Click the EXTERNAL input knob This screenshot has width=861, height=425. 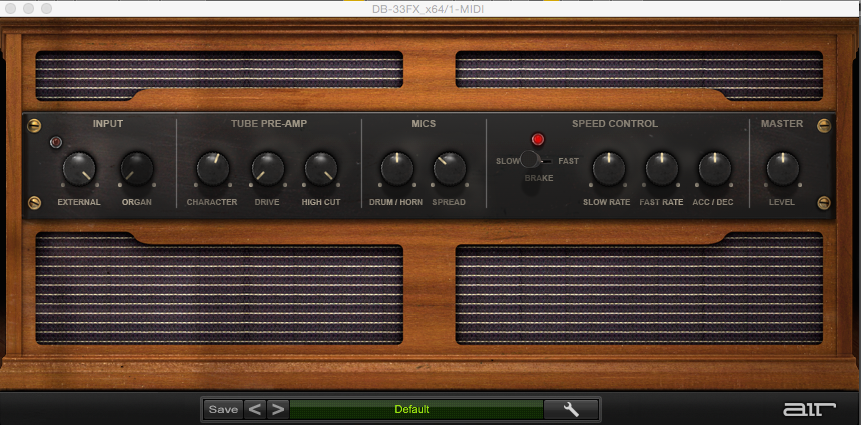click(79, 169)
